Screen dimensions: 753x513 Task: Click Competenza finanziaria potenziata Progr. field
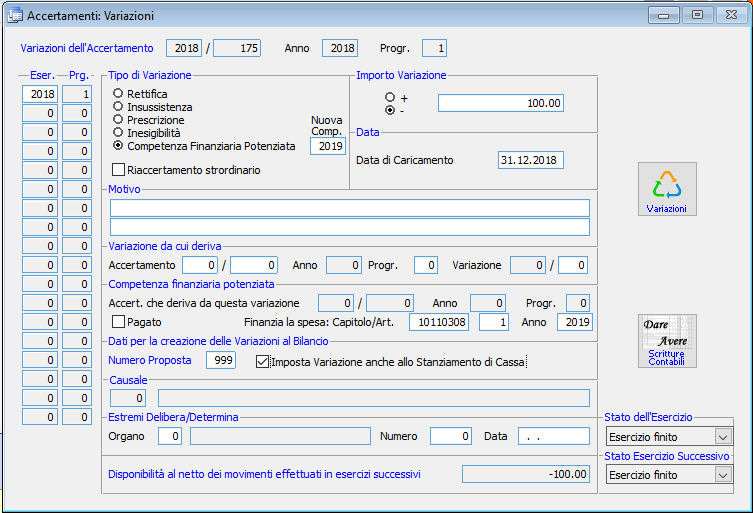[x=578, y=303]
